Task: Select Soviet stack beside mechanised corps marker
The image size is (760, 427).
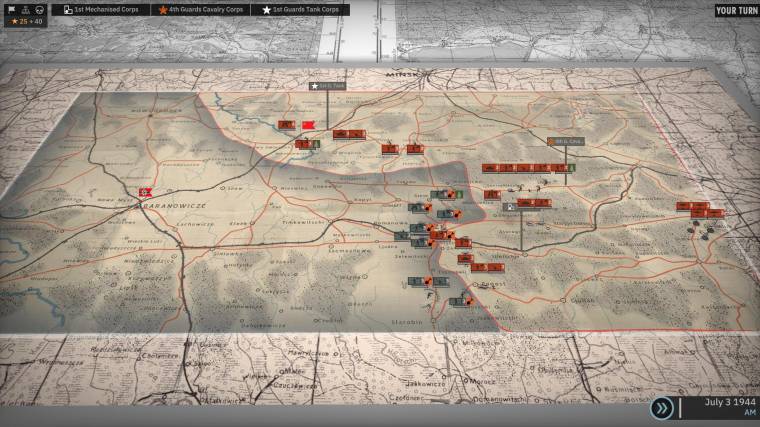Action: click(534, 203)
